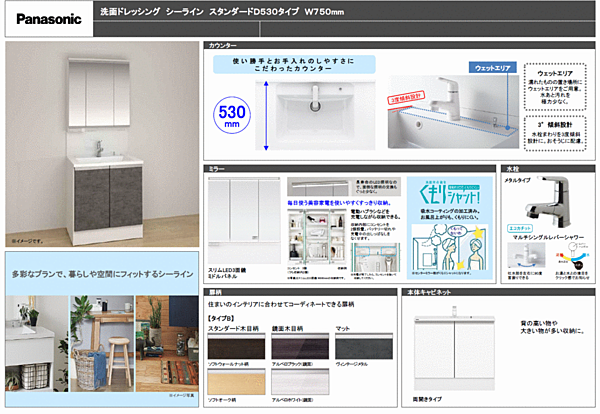The width and height of the screenshot is (600, 414).
Task: Click the マルチシングルレバーシャワー label
Action: click(548, 237)
